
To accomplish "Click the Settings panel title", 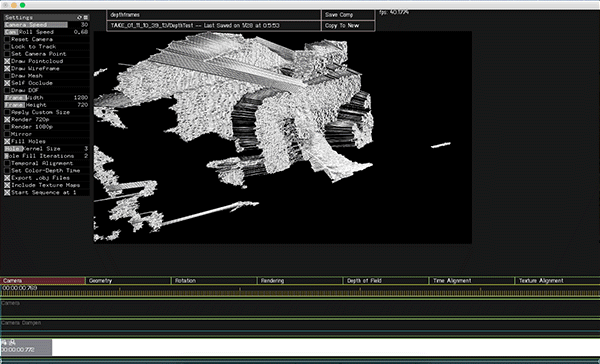I will click(x=19, y=18).
